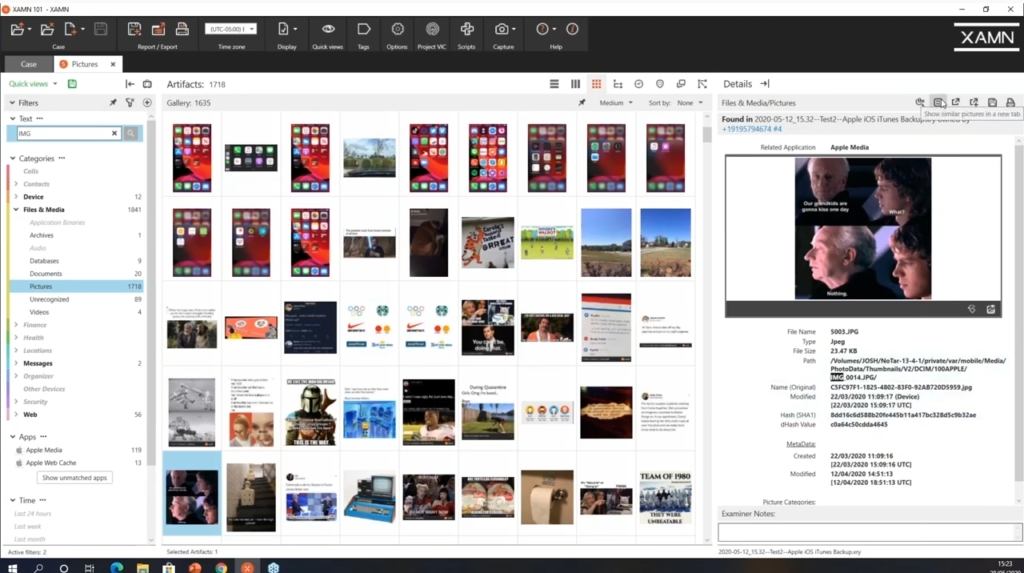Collapse the Apps section

coord(12,436)
